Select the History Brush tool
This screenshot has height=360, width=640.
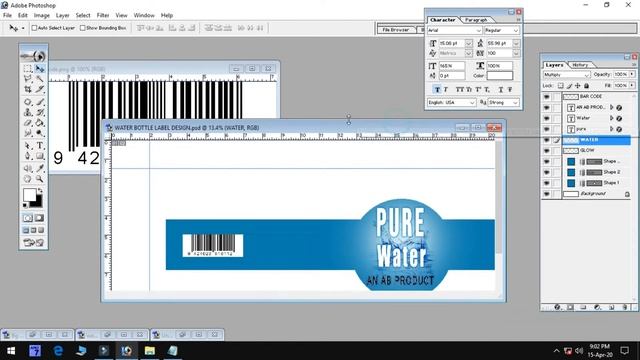tap(40, 112)
